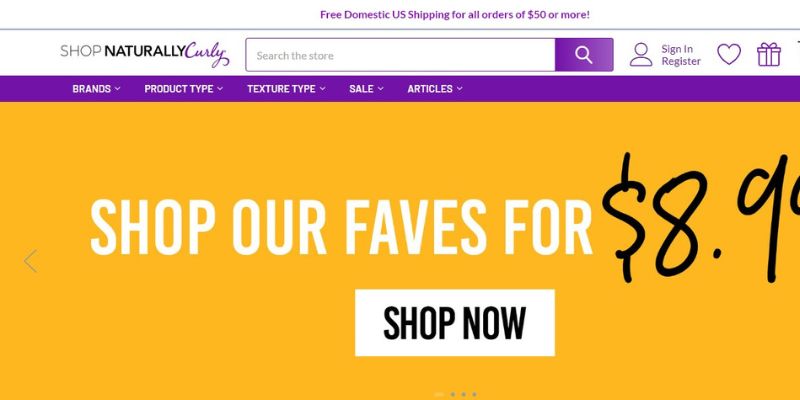The height and width of the screenshot is (400, 800).
Task: Open the user account profile icon
Action: [641, 55]
